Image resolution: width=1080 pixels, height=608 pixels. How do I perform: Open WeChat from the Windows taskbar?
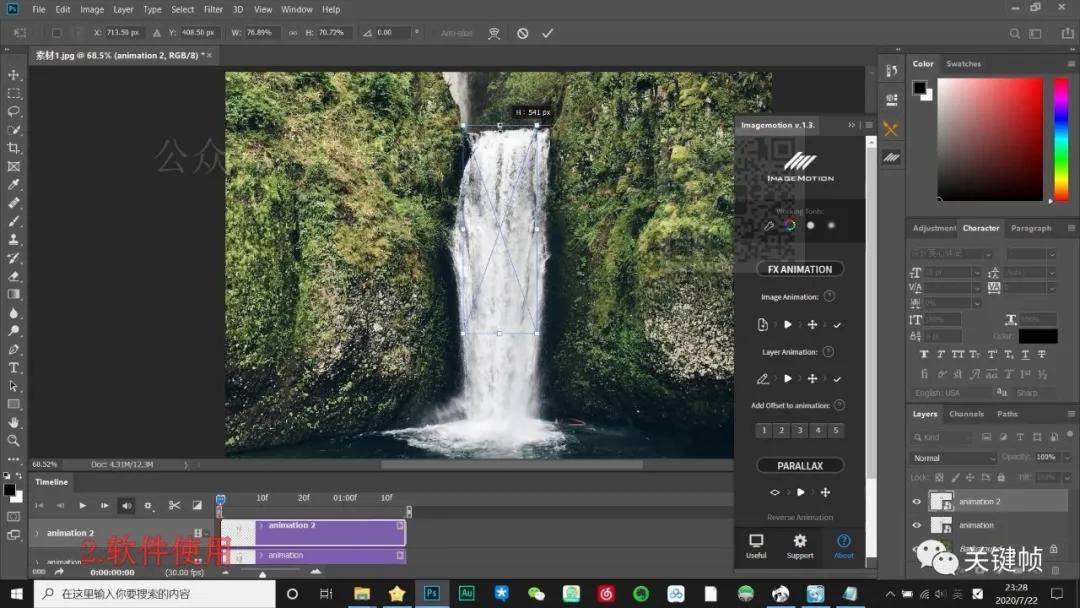[536, 594]
